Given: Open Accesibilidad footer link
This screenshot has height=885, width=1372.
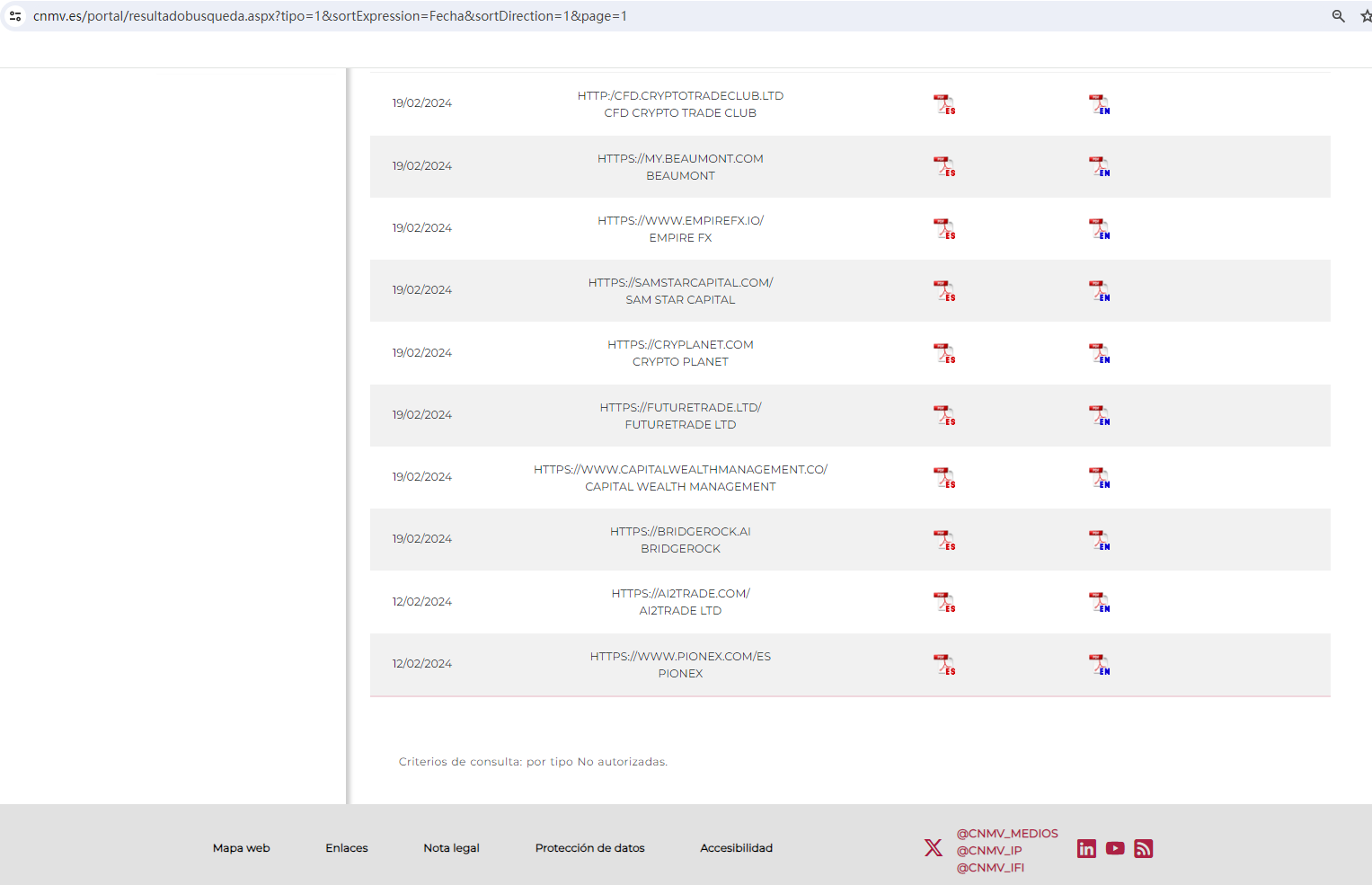Looking at the screenshot, I should click(x=736, y=848).
